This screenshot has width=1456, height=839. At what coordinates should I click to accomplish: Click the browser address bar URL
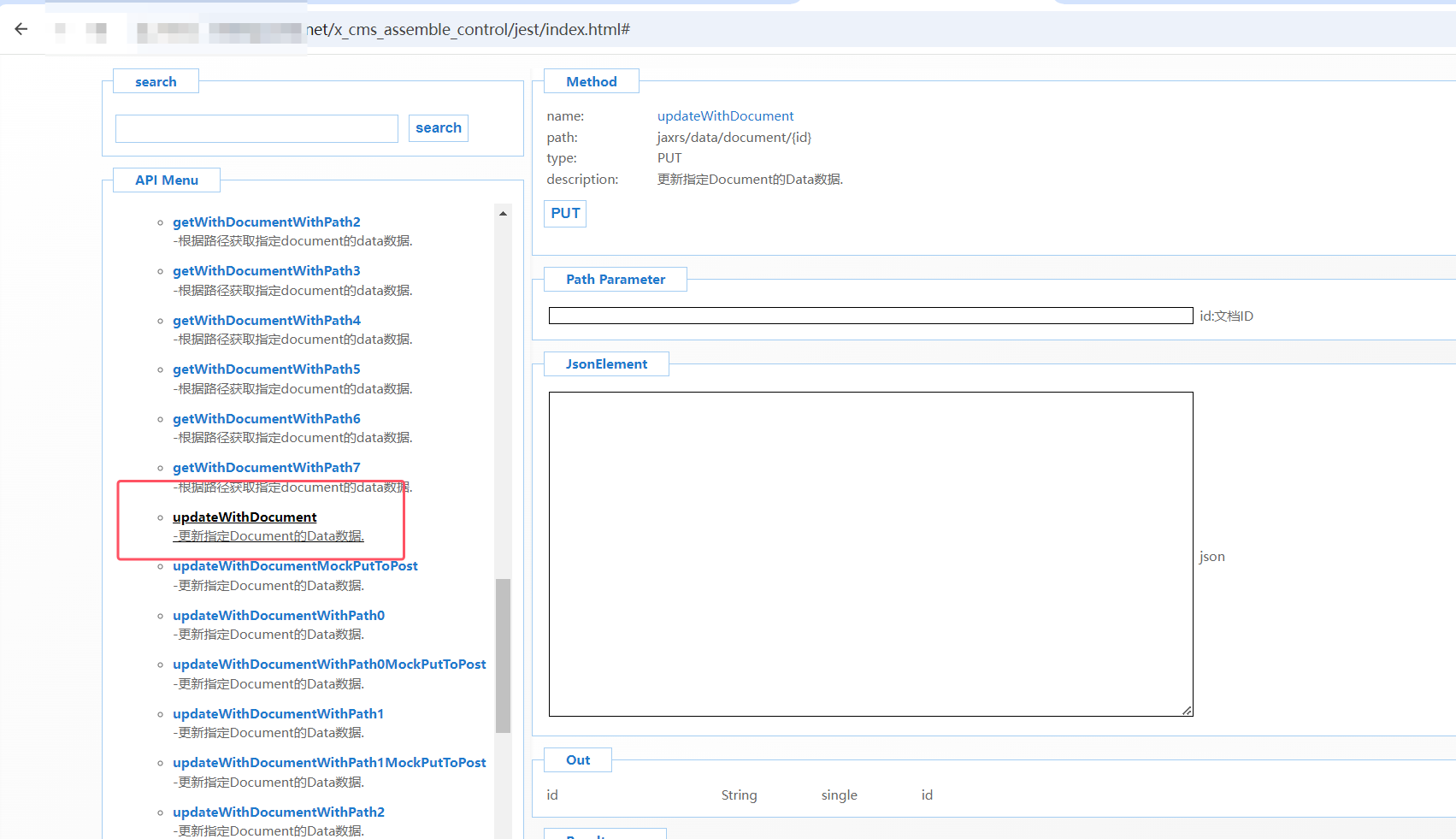[x=468, y=30]
